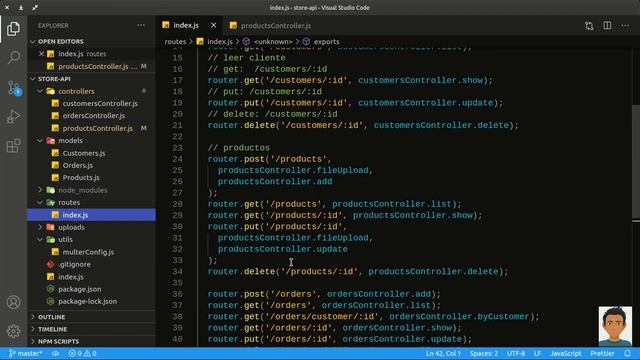The width and height of the screenshot is (640, 360).
Task: Open the Extensions view icon
Action: [x=13, y=146]
